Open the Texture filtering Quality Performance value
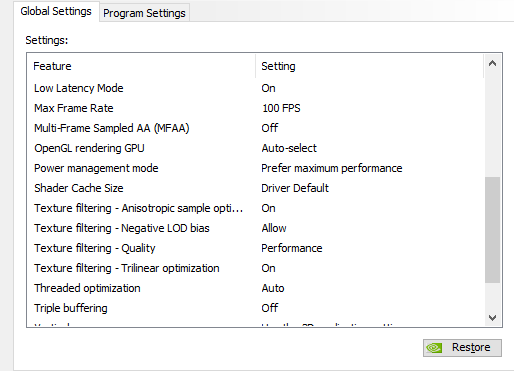 tap(292, 248)
